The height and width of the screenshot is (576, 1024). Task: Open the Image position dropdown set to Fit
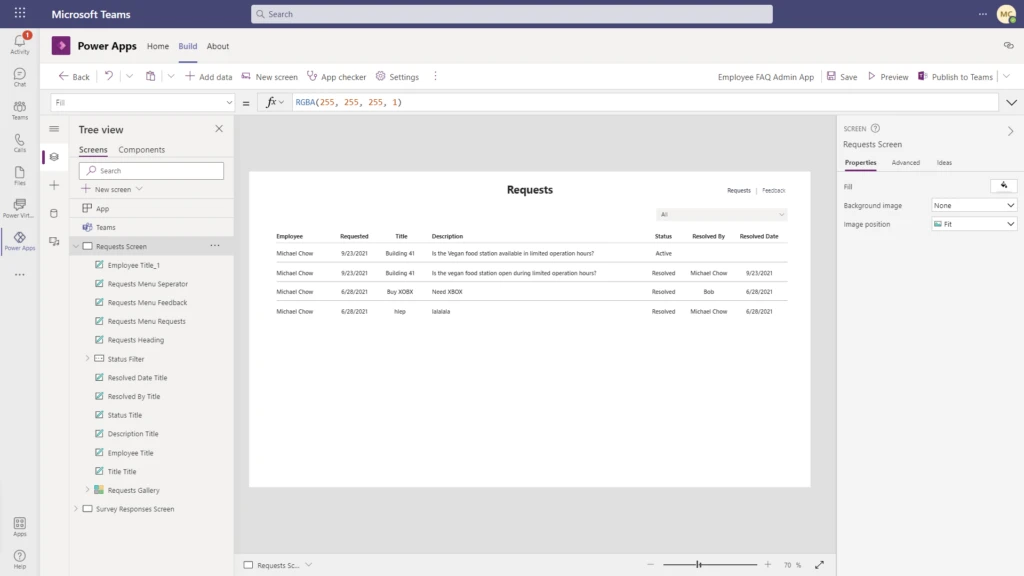972,222
